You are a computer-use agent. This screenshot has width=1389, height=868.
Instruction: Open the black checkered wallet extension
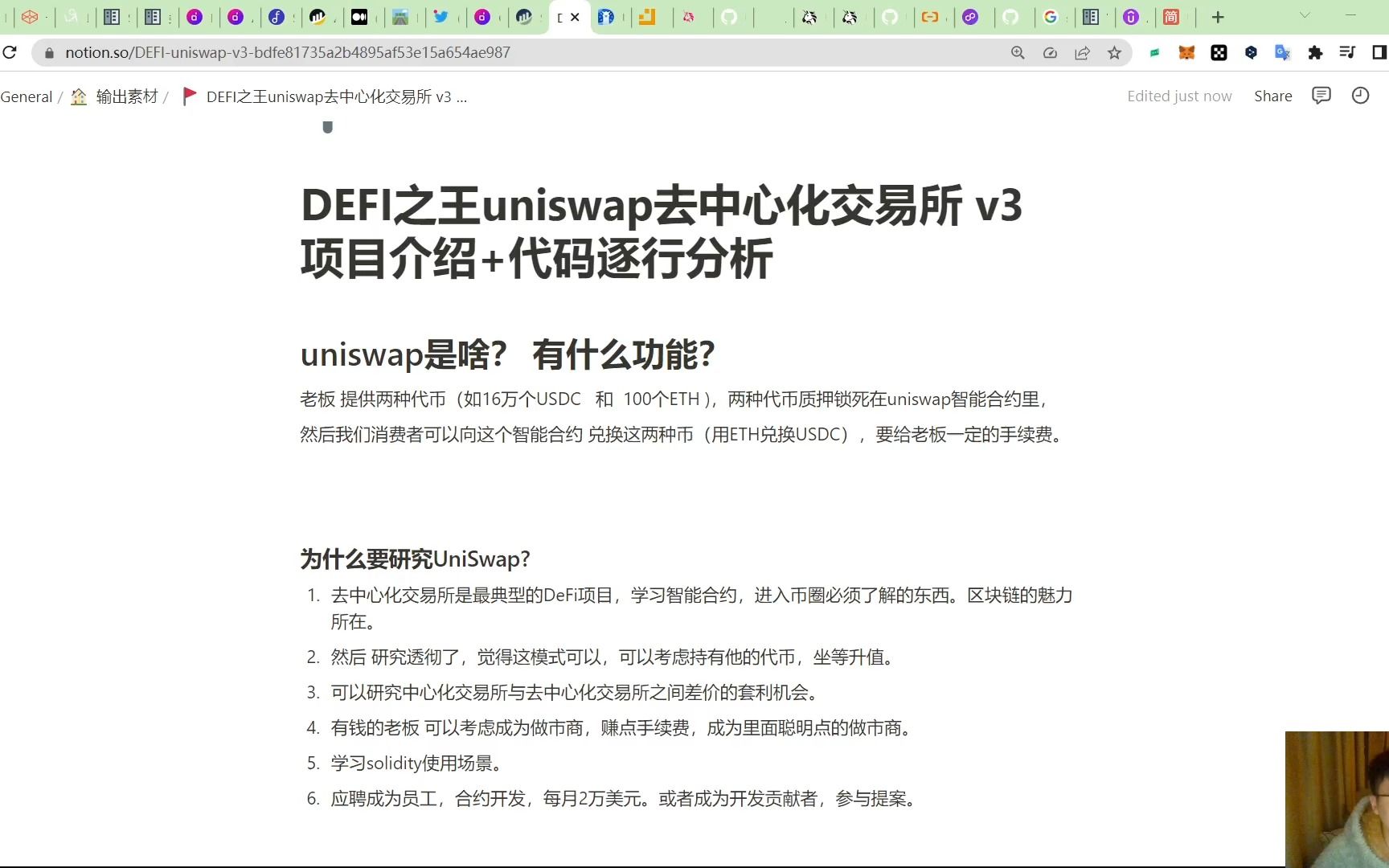pyautogui.click(x=1219, y=52)
